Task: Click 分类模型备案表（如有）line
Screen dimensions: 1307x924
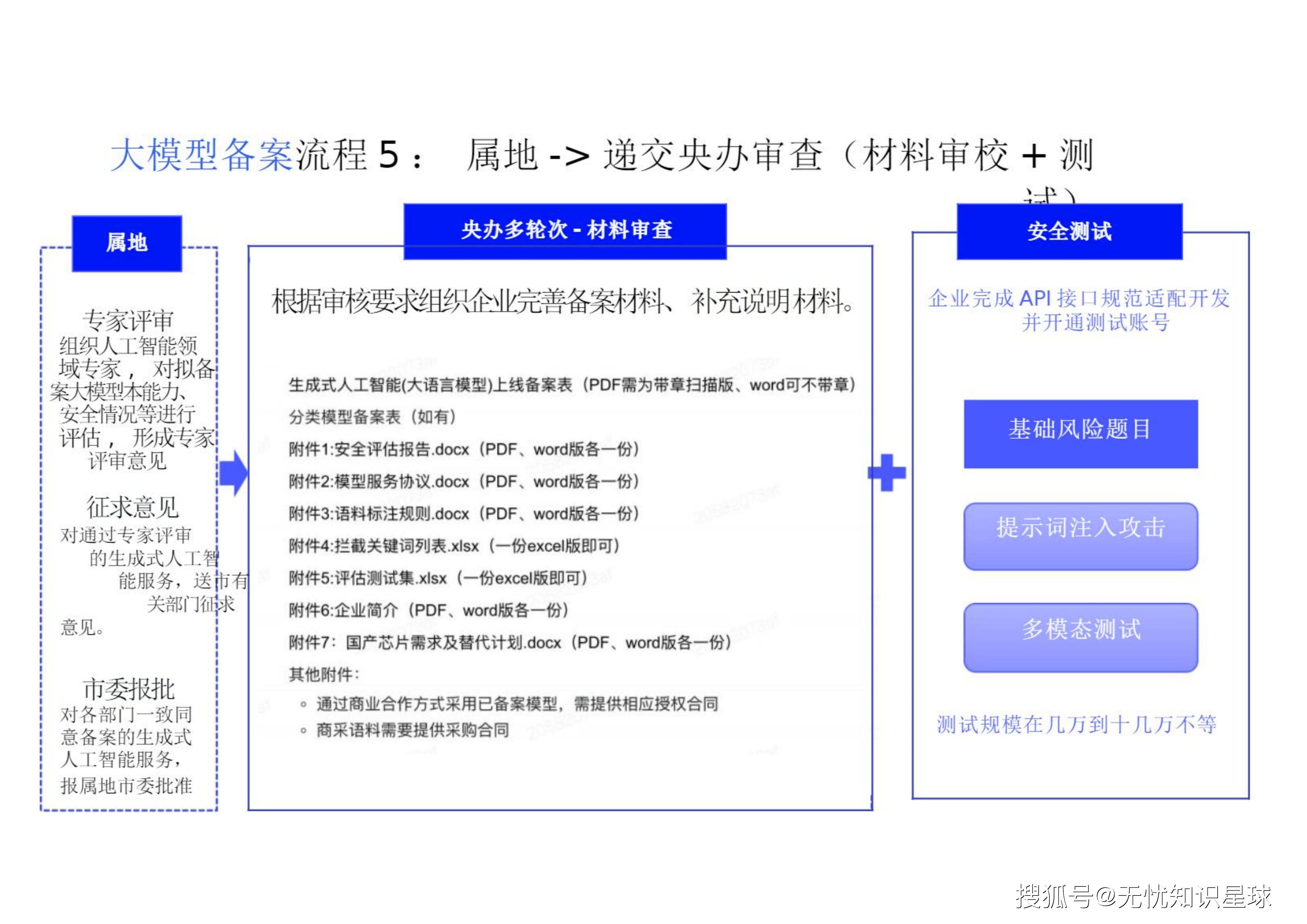Action: pyautogui.click(x=373, y=417)
